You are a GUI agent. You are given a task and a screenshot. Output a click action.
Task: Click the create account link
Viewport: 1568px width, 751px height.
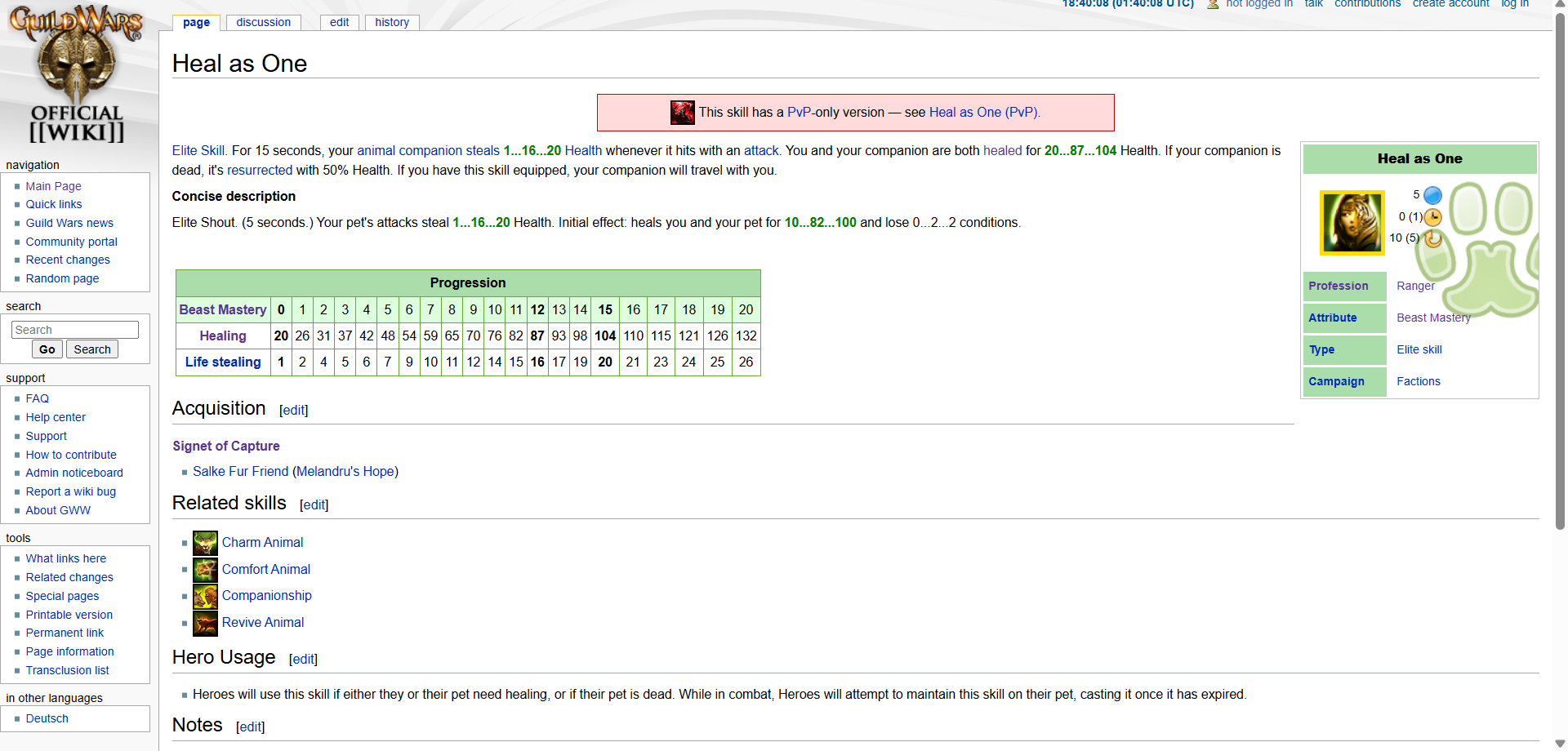(1451, 4)
